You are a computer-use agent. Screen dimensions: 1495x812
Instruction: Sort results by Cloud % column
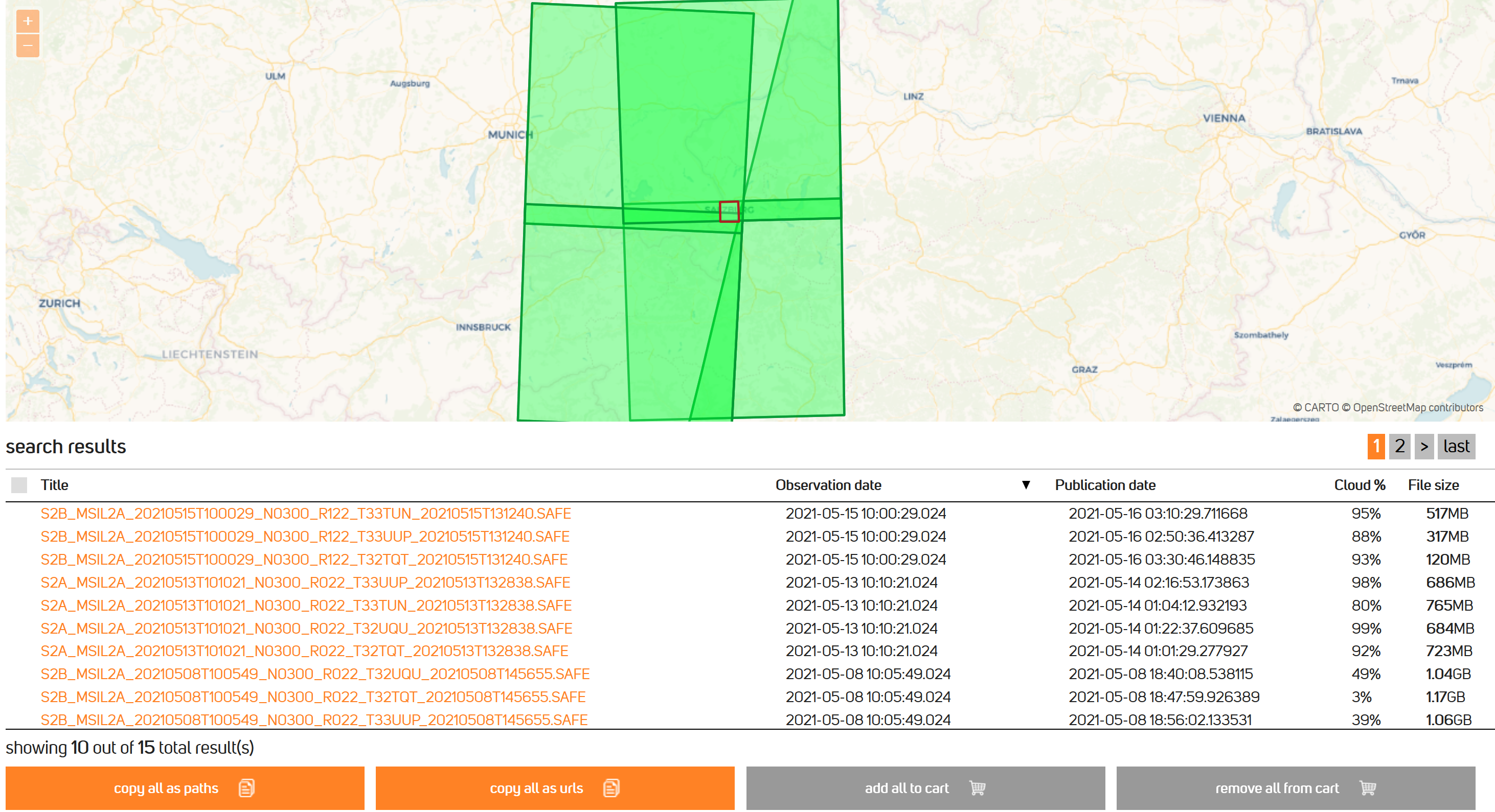1359,485
